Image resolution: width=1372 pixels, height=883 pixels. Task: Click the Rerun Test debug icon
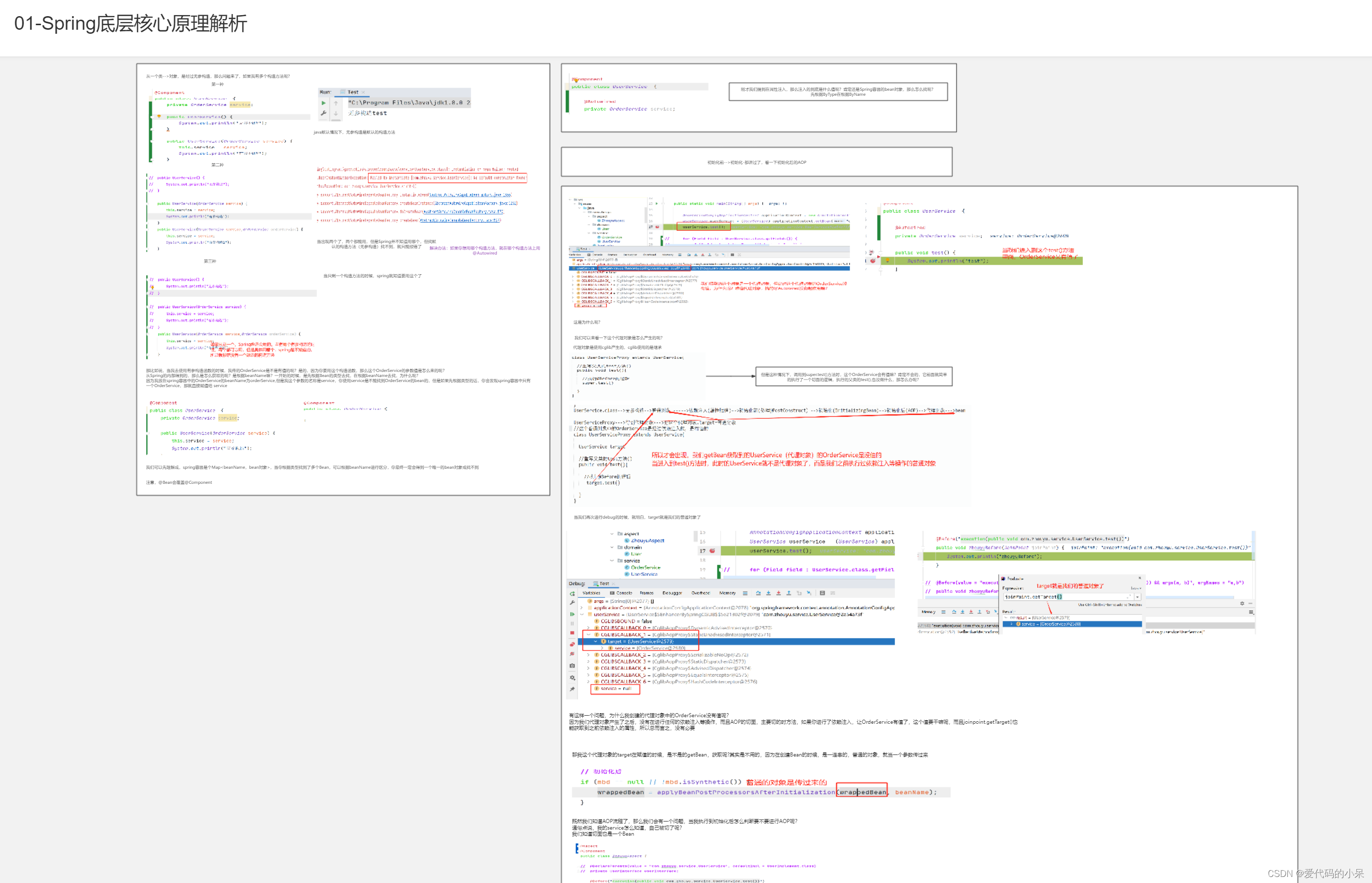(x=572, y=593)
